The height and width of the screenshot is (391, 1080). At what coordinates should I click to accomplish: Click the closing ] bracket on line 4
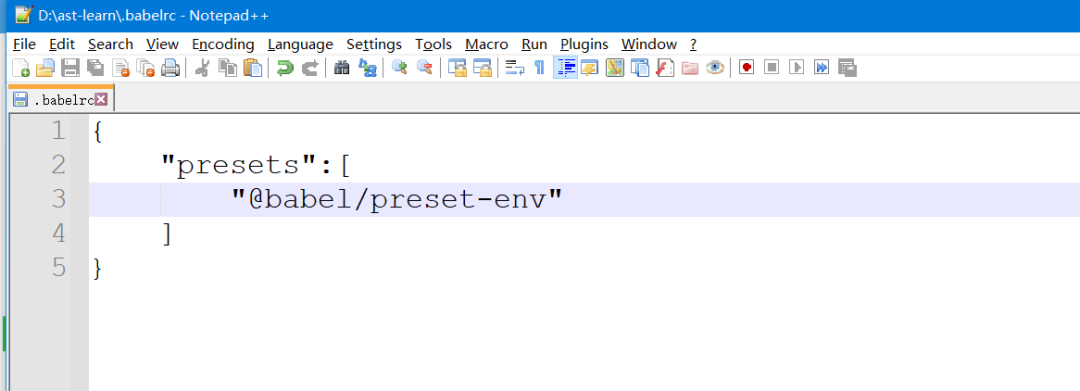(166, 235)
